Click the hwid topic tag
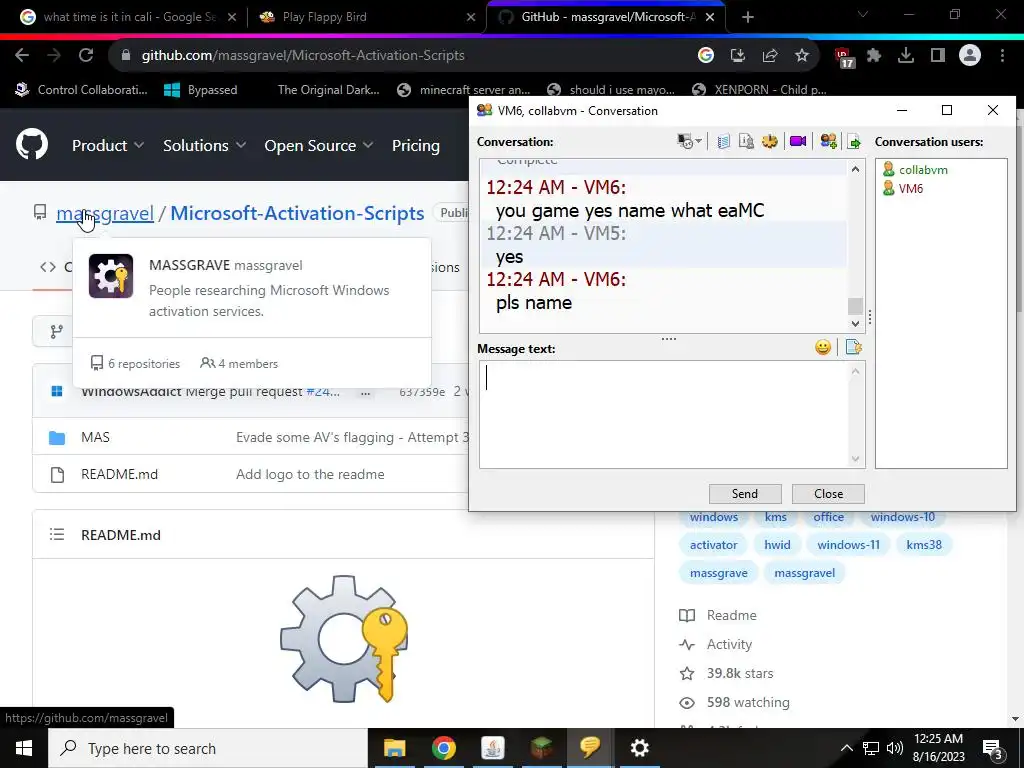1024x768 pixels. click(x=777, y=545)
